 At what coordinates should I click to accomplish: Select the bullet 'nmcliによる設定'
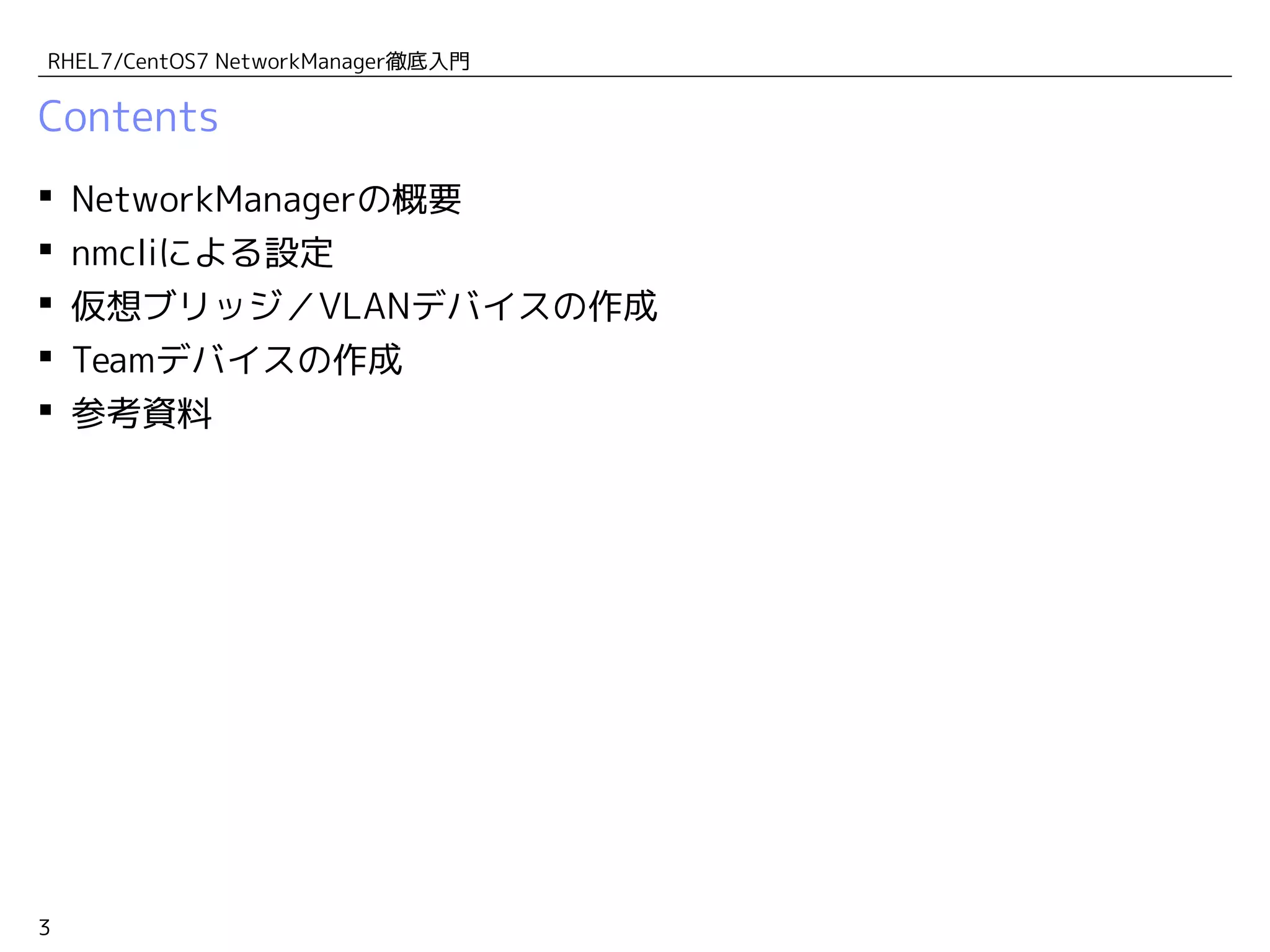tap(202, 253)
